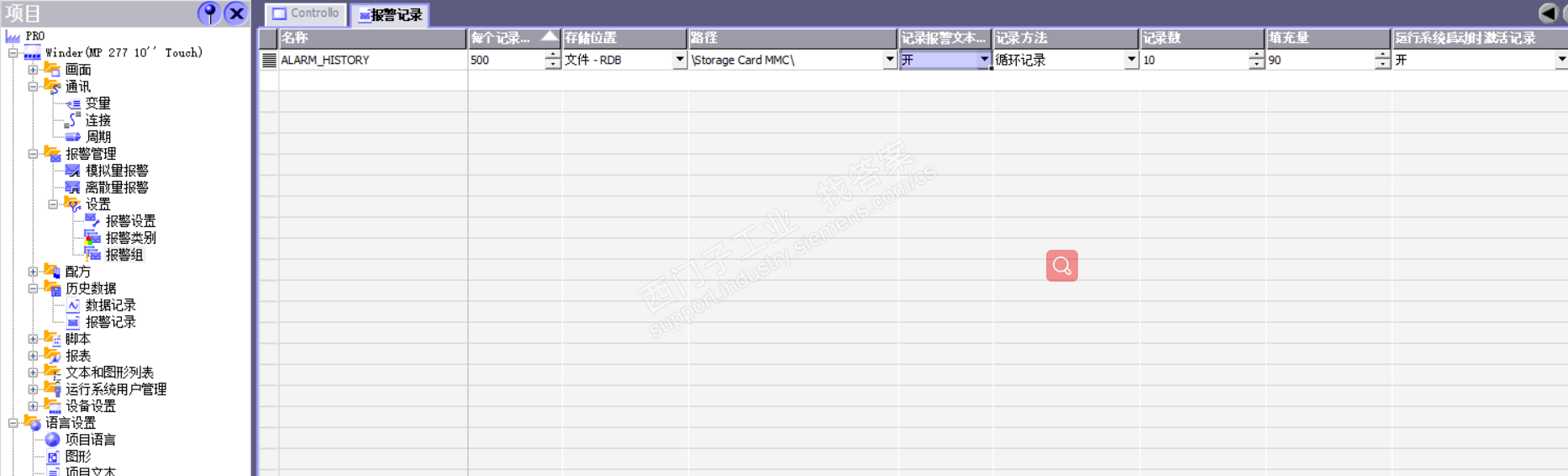Open 离散量报警 discrete alarms icon
Screen dimensions: 1568x476
click(73, 188)
